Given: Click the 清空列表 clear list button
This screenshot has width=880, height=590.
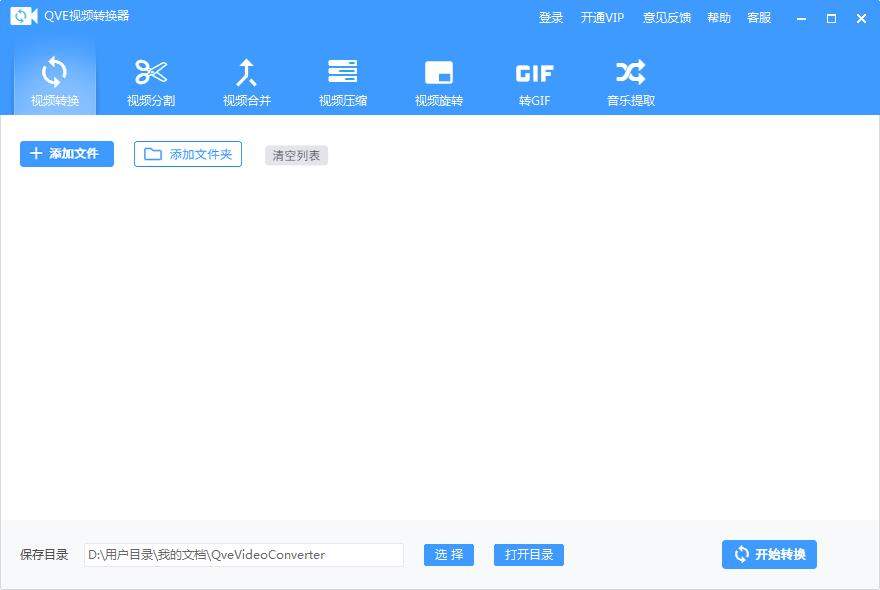Looking at the screenshot, I should pos(295,155).
